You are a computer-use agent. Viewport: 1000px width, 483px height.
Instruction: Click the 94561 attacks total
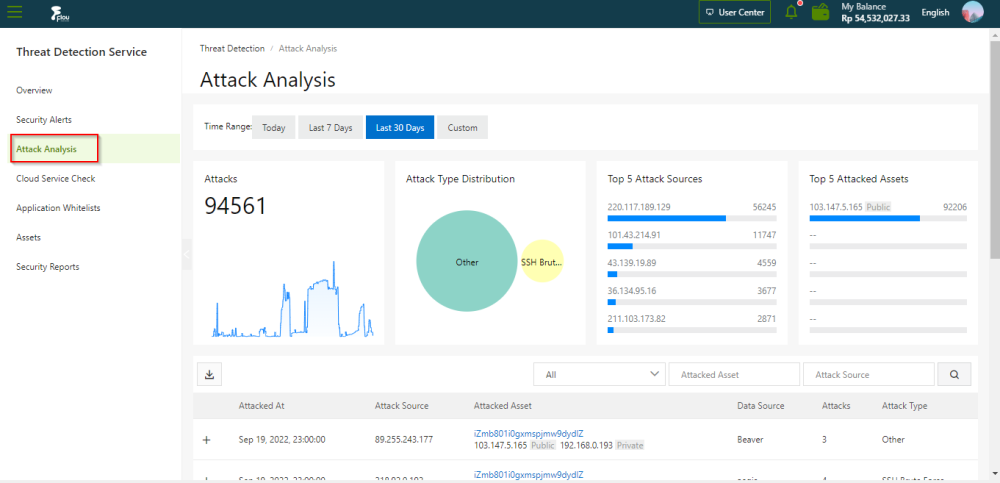click(x=235, y=205)
